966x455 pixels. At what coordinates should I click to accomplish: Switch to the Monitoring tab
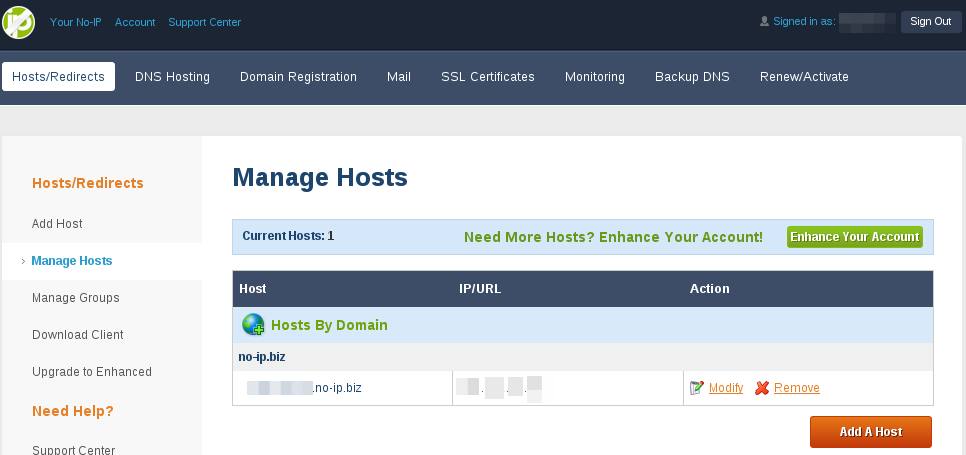[595, 77]
